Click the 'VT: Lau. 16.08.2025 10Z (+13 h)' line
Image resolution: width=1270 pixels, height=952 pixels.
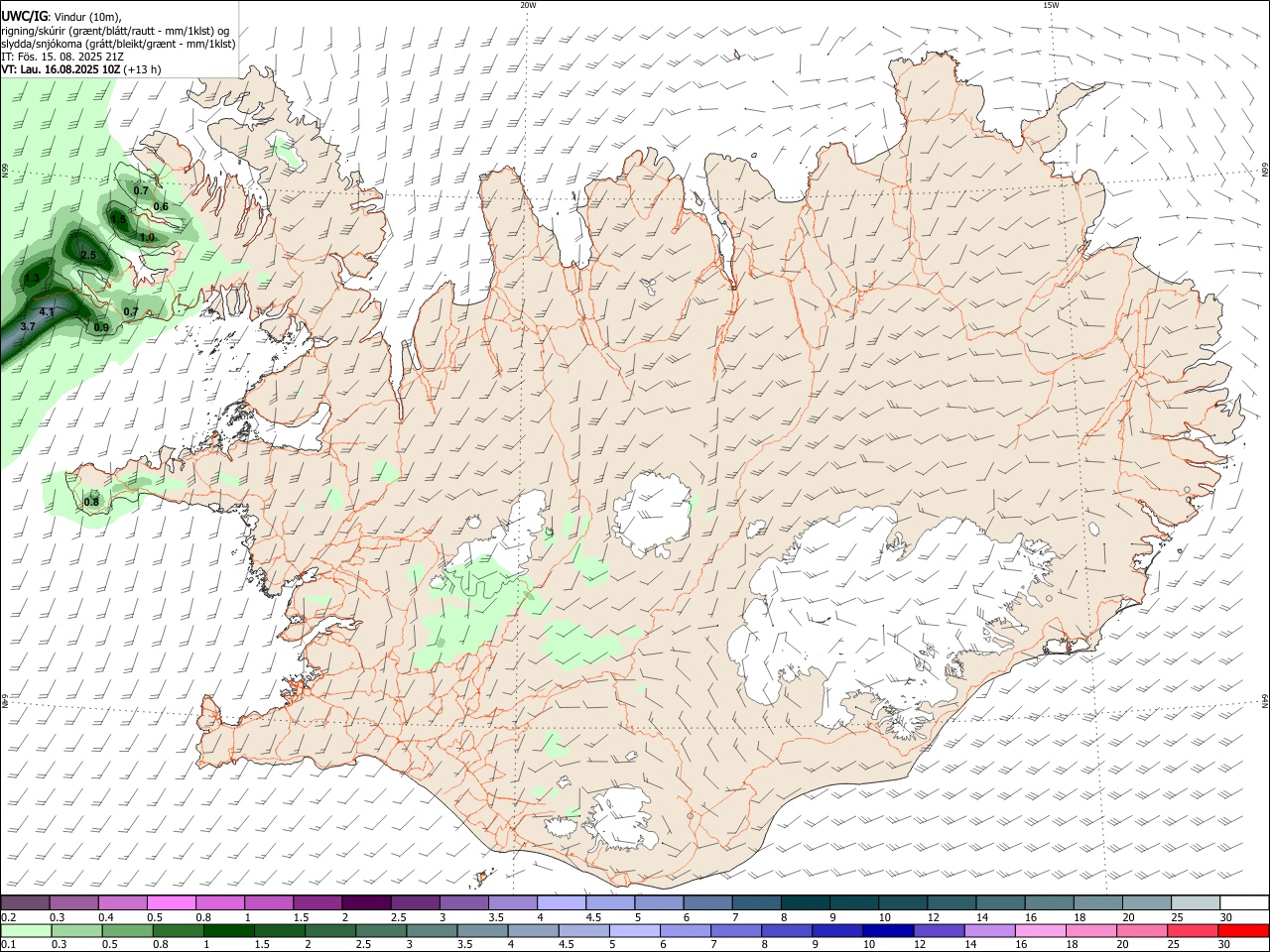click(x=80, y=69)
